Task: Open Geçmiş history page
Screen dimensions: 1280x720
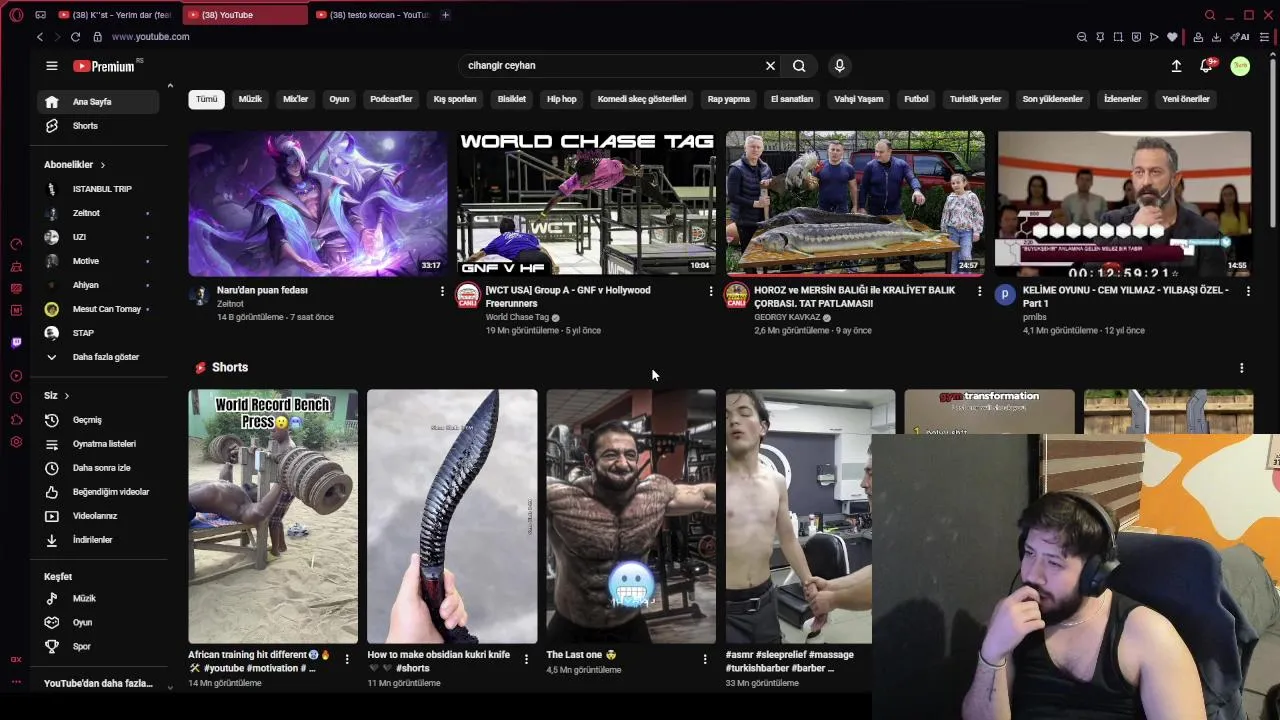Action: point(98,420)
